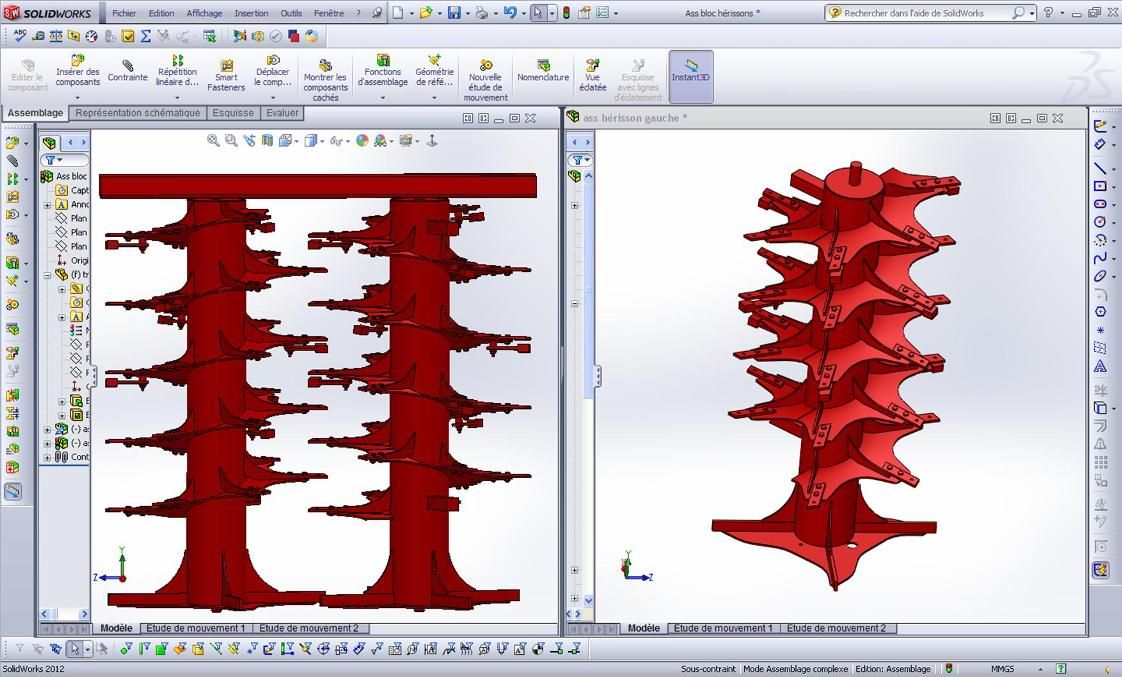Select the left Etude de mouvement 2 tab

point(308,628)
